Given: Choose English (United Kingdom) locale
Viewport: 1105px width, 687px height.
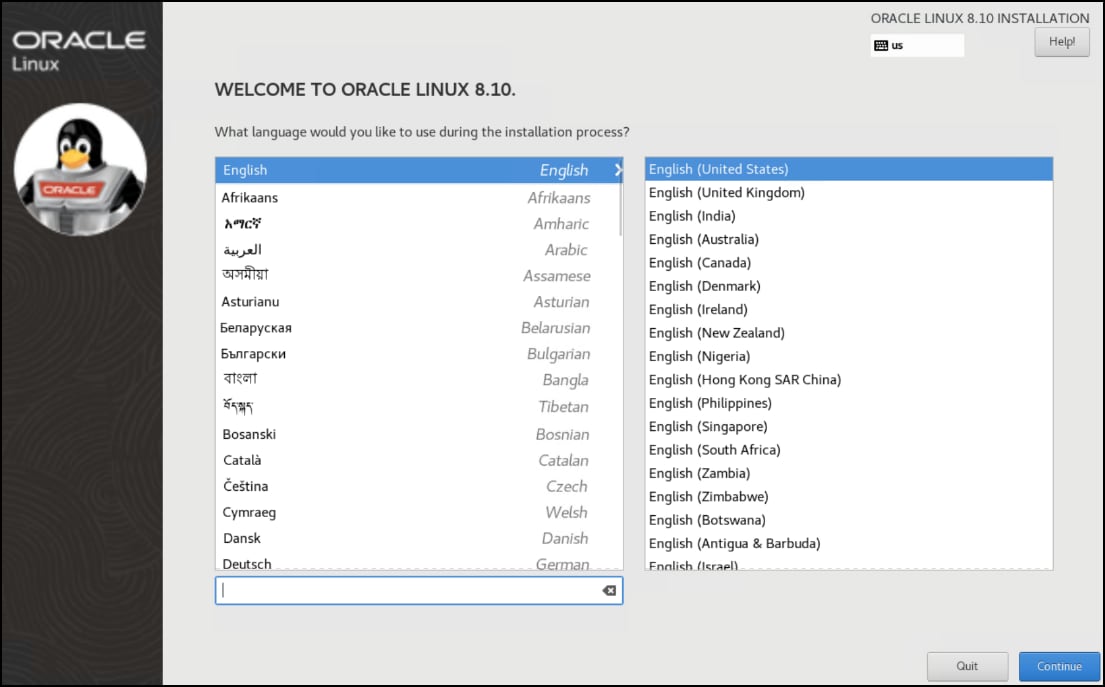Looking at the screenshot, I should pos(848,192).
